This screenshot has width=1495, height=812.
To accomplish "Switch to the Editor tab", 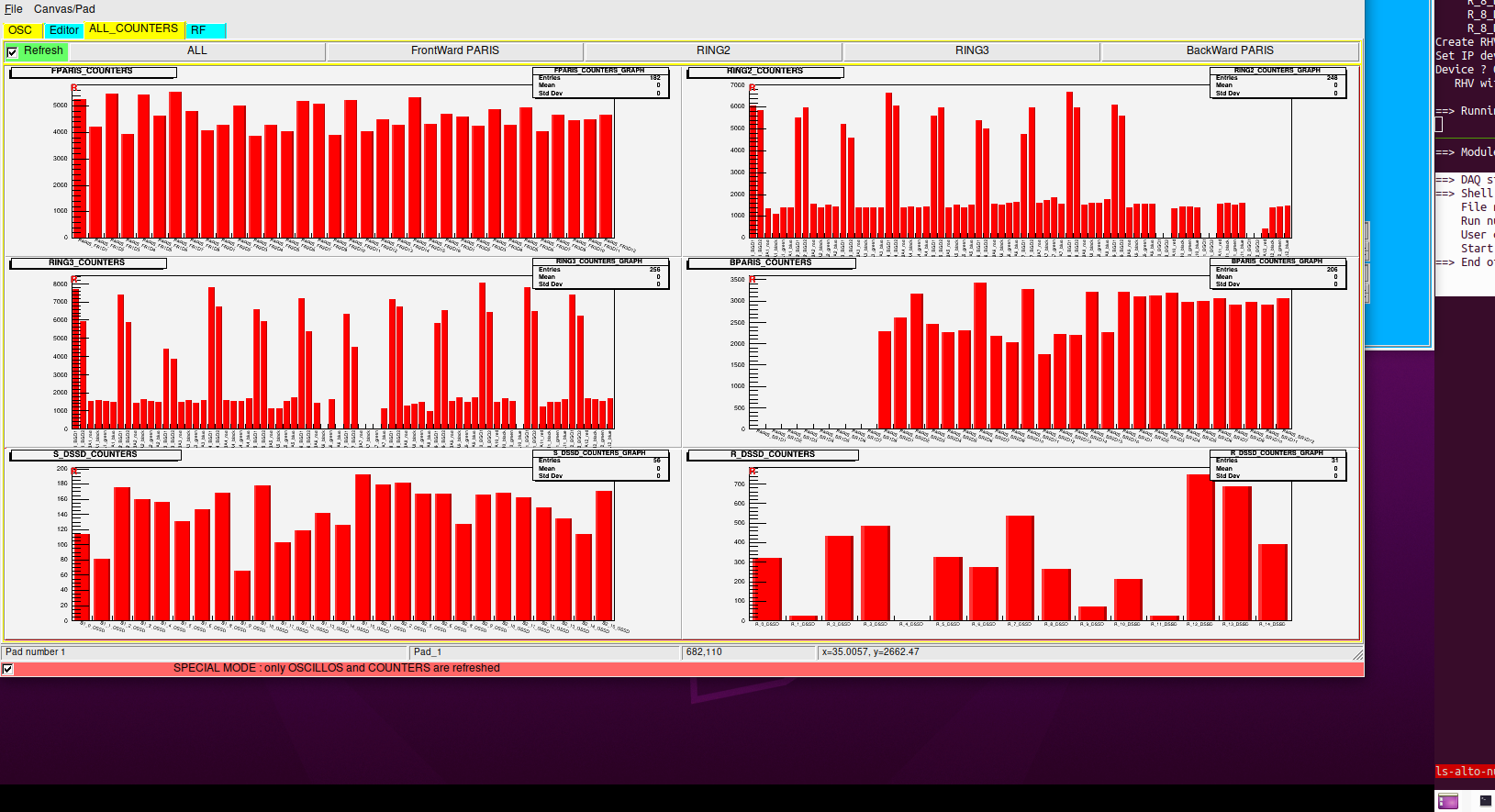I will coord(64,30).
